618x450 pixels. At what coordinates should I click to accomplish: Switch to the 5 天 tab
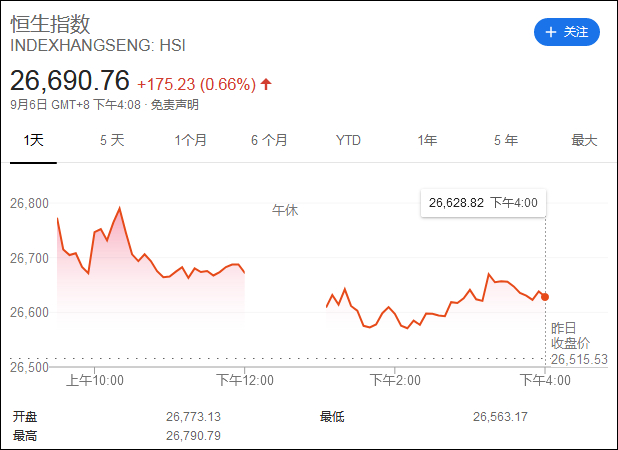(112, 141)
